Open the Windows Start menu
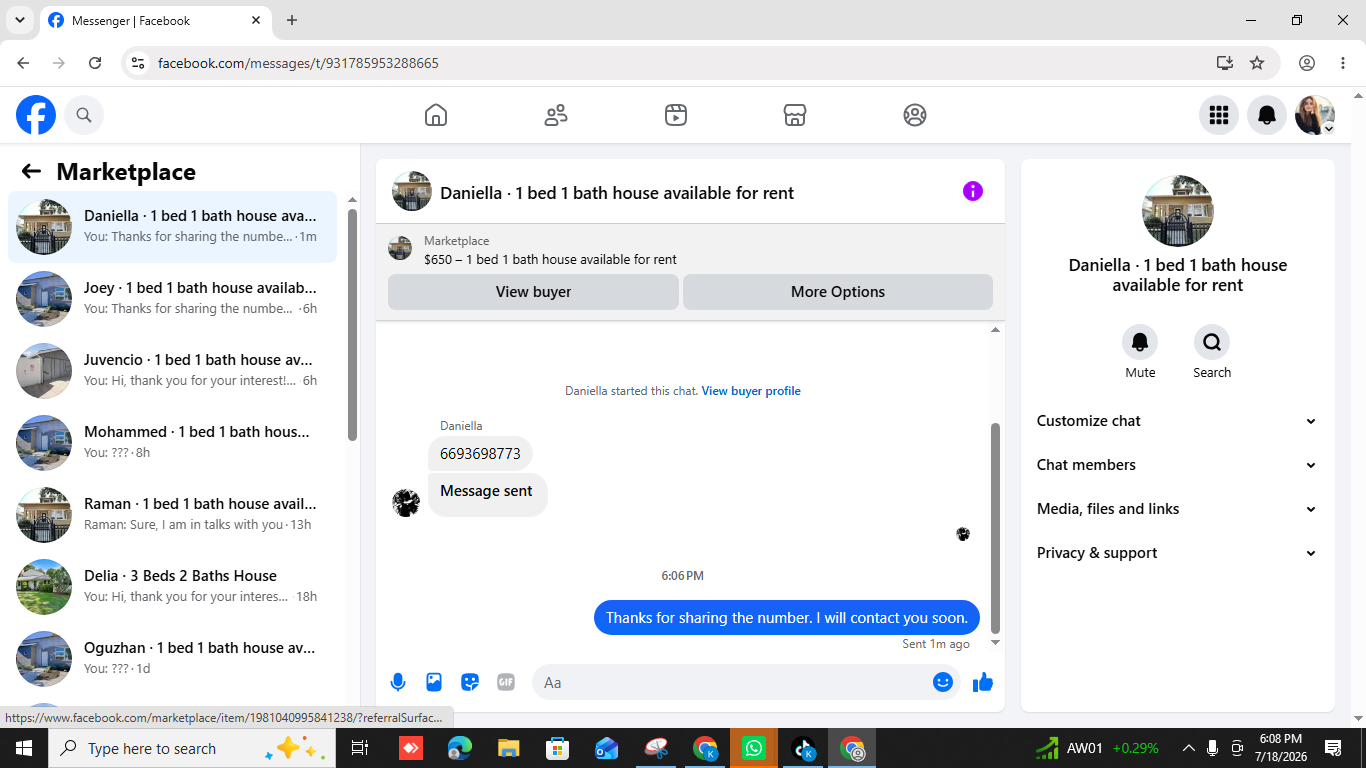Screen dimensions: 1366x768 23,748
